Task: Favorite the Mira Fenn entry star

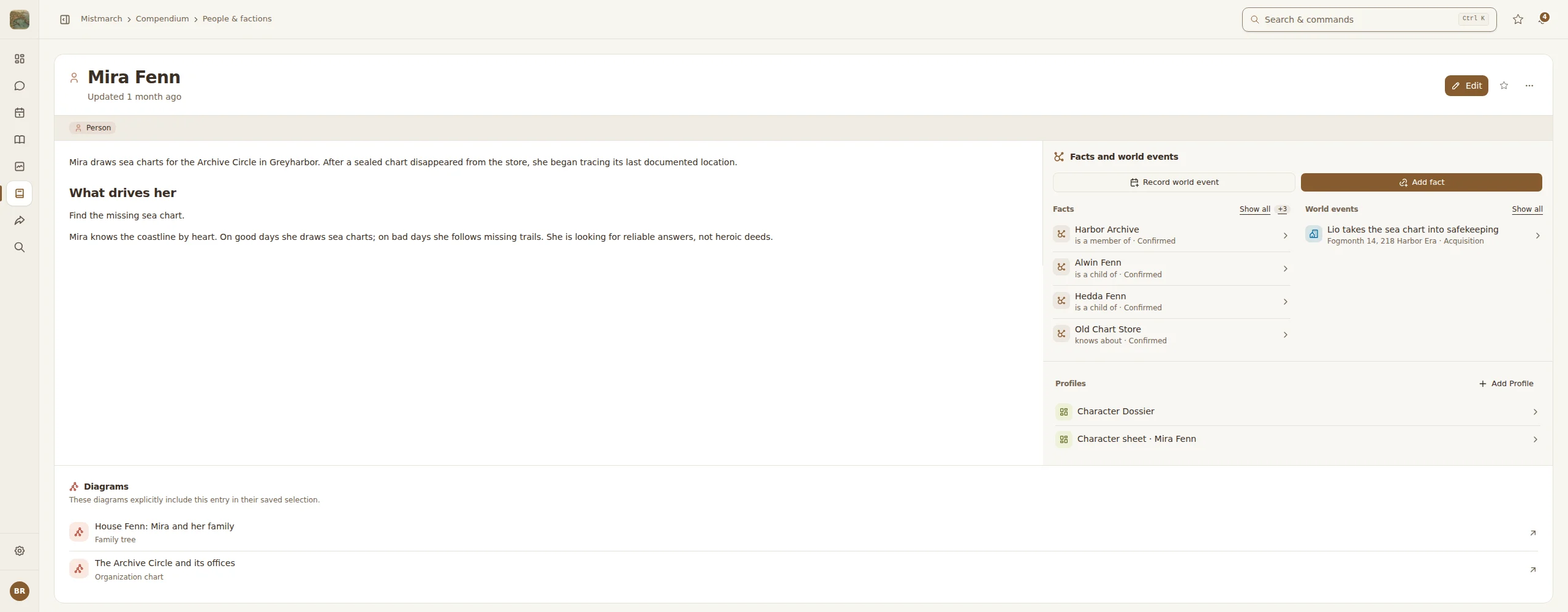Action: pyautogui.click(x=1504, y=86)
